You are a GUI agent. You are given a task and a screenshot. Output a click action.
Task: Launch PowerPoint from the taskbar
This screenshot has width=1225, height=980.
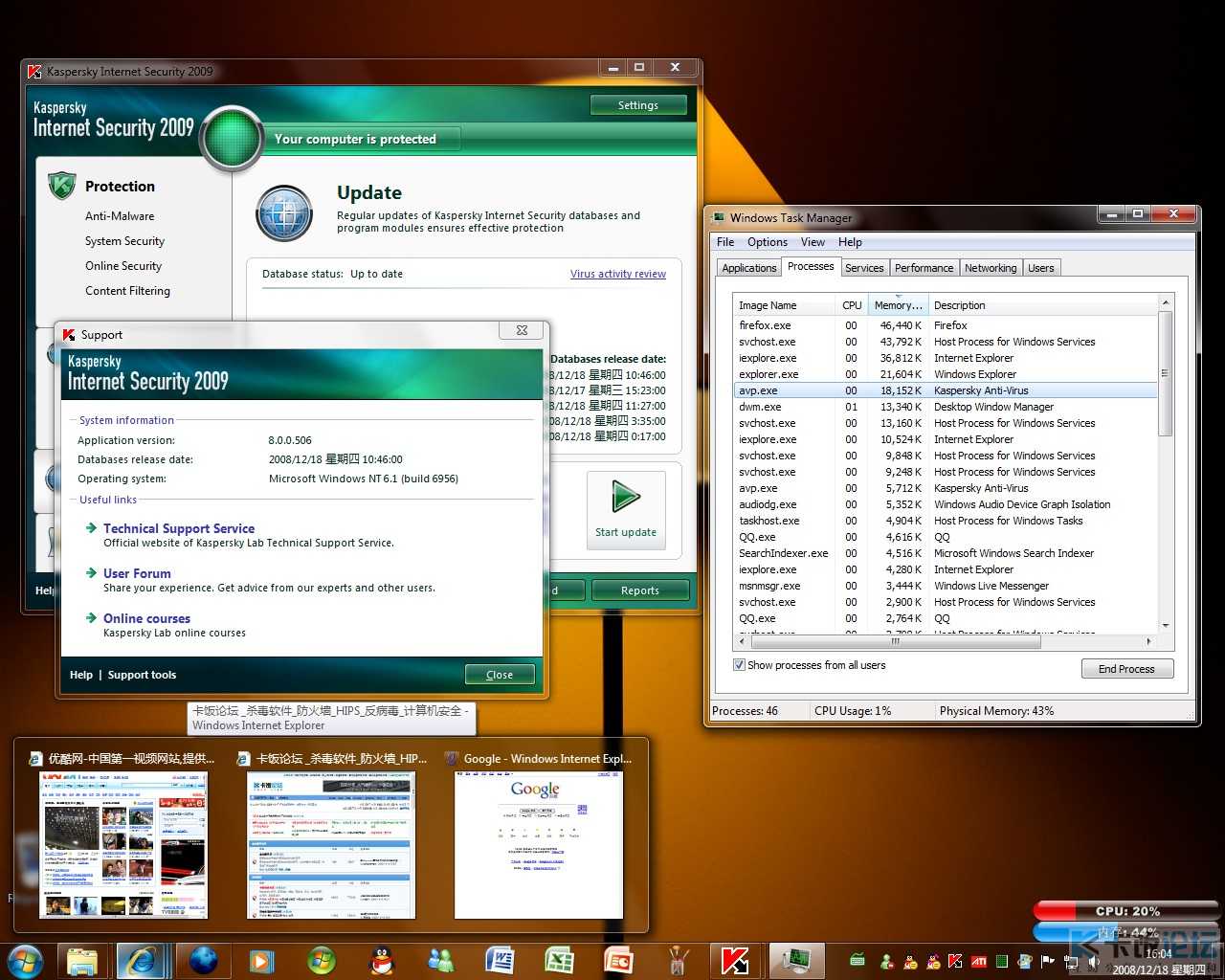[x=618, y=961]
